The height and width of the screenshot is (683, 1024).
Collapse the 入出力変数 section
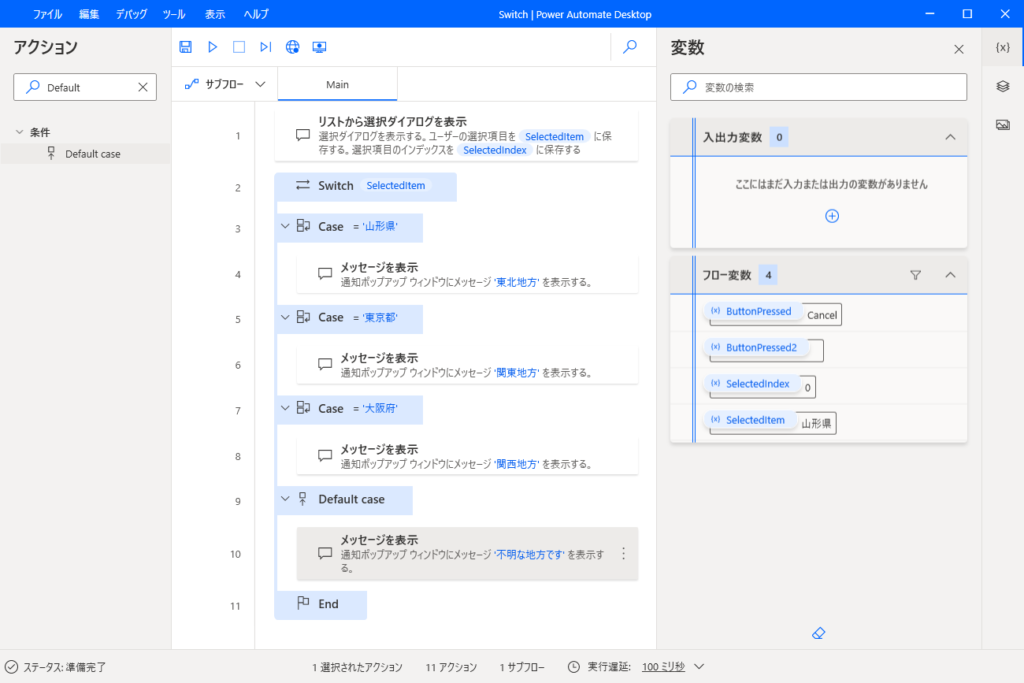[x=950, y=137]
